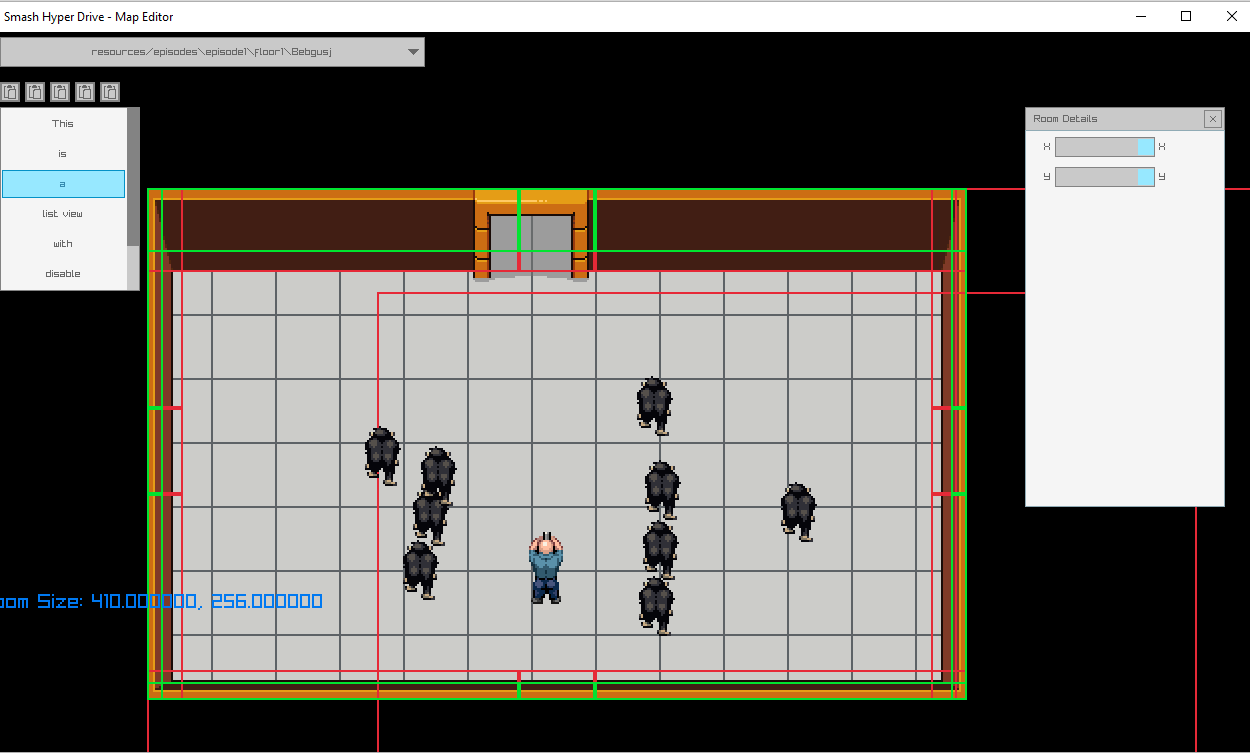The height and width of the screenshot is (753, 1250).
Task: Click the fifth clipboard icon in the toolbar row
Action: [110, 92]
